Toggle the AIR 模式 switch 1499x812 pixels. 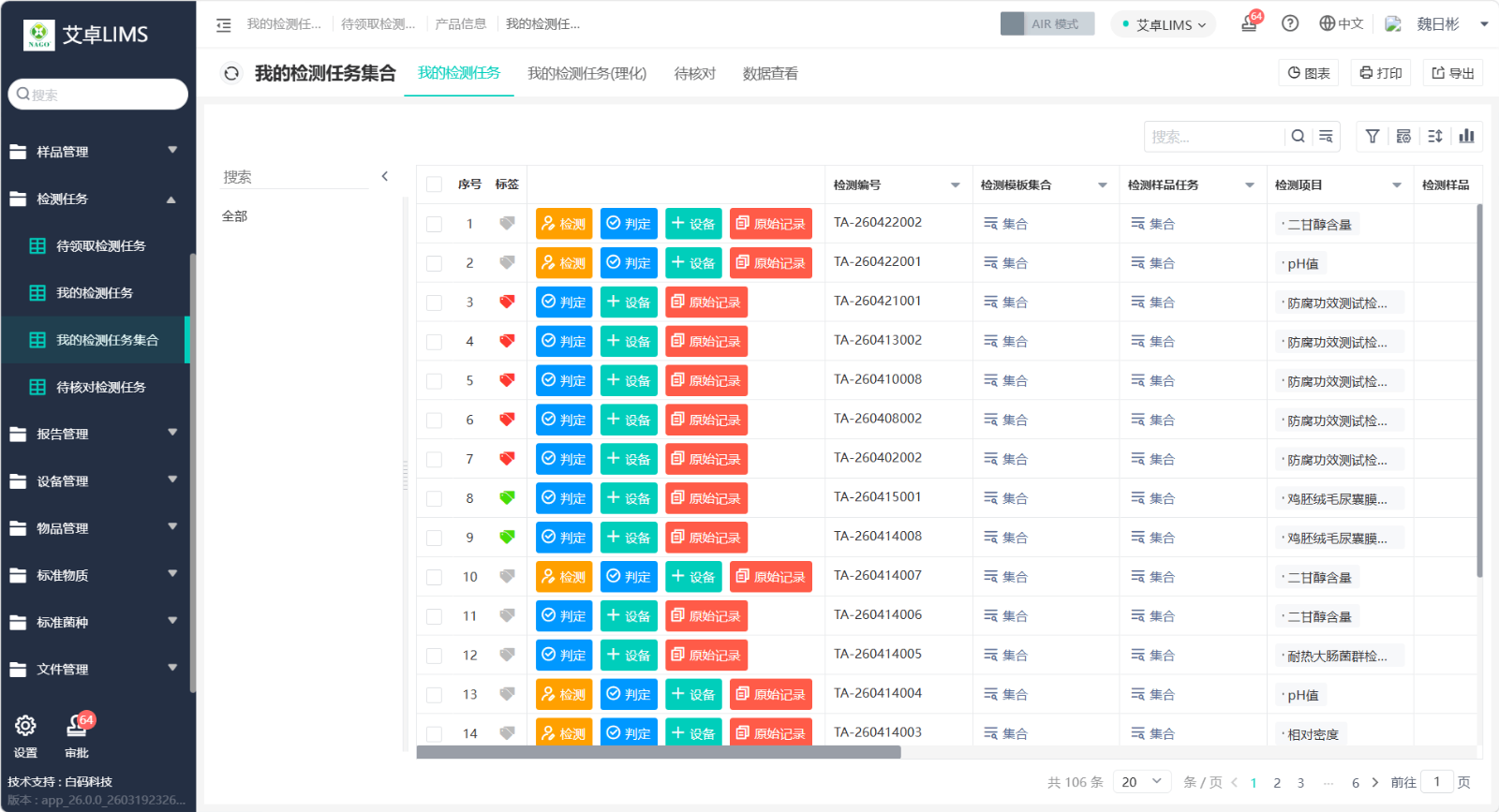coord(1047,23)
